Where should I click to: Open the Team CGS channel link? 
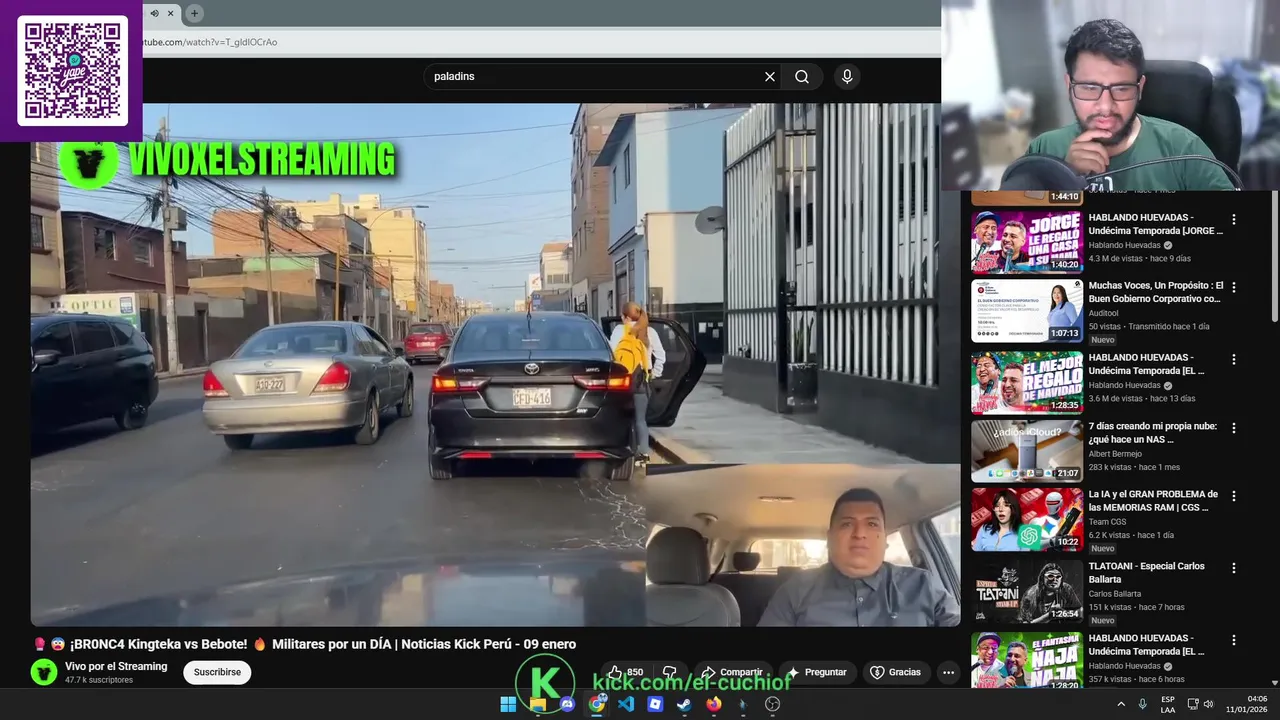1108,521
